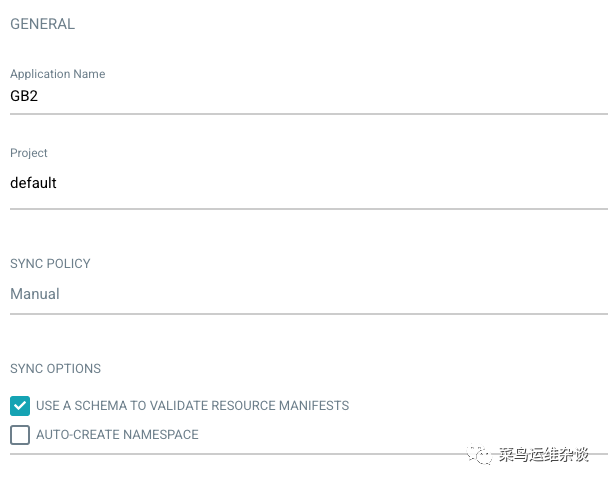Uncheck the schema validation checkbox
The width and height of the screenshot is (608, 482).
point(20,406)
